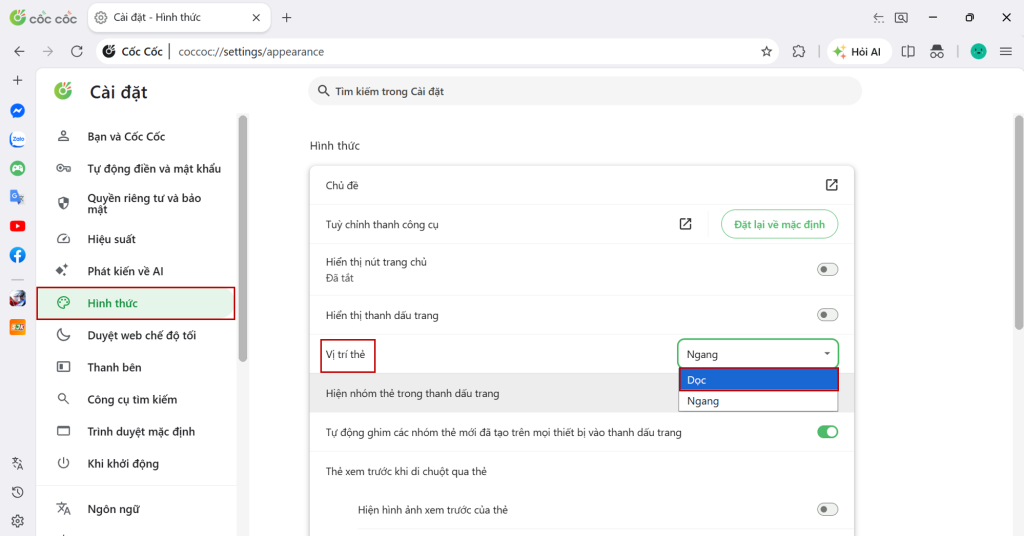Reload the current page
Image resolution: width=1024 pixels, height=536 pixels.
coord(76,52)
